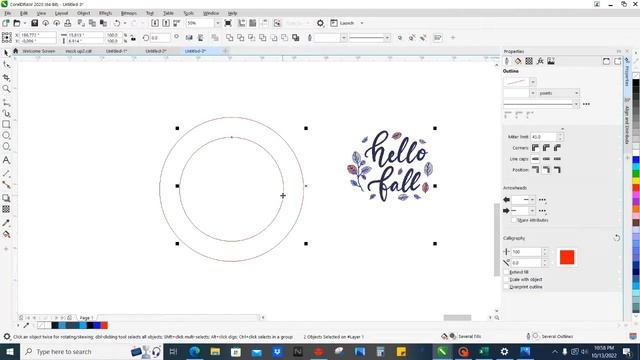Open end arrowhead dropdown

[532, 211]
